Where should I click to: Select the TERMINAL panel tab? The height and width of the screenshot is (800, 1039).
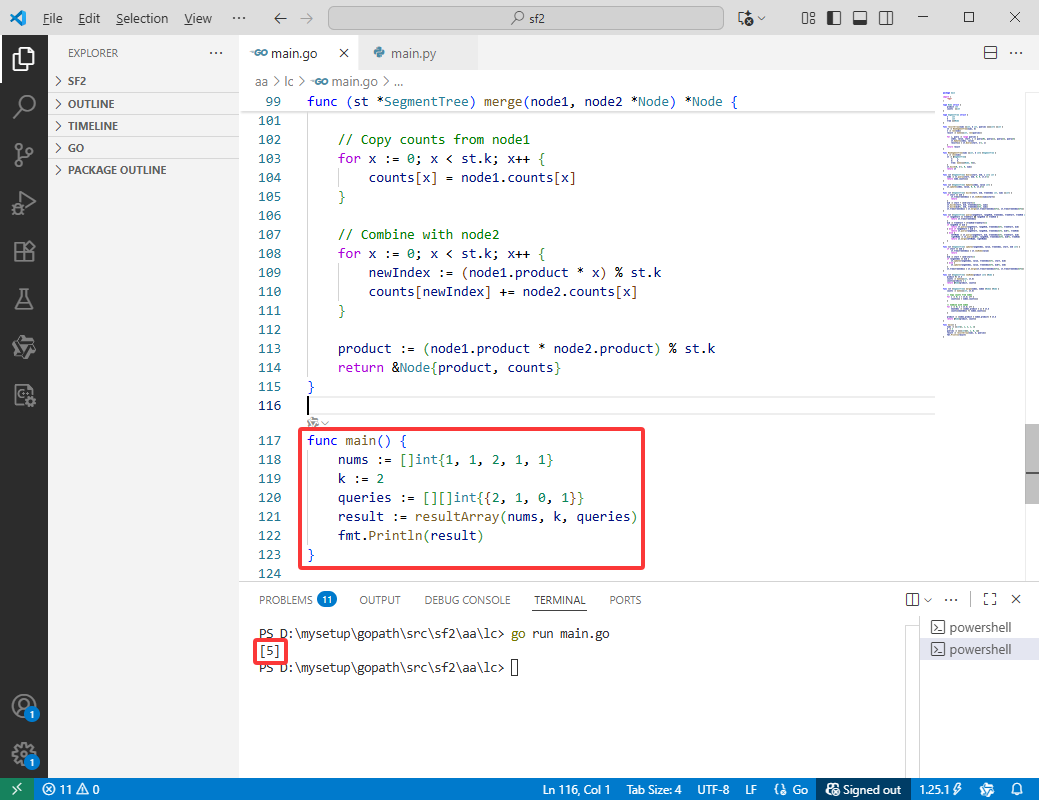coord(560,600)
